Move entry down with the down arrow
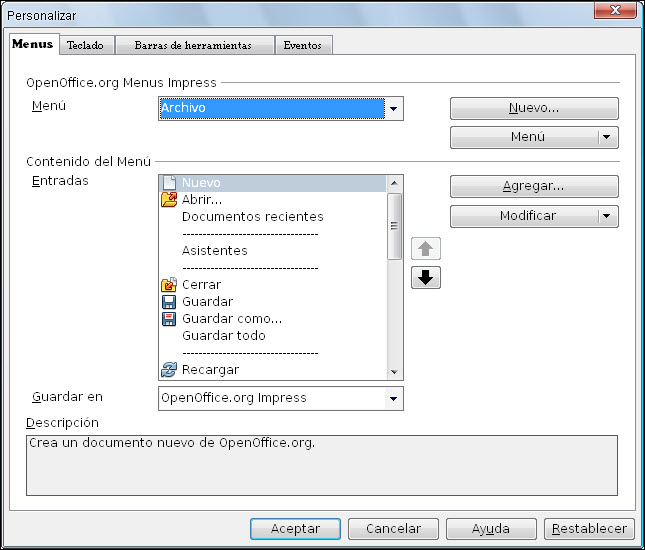Screen dimensions: 645x550 [426, 278]
